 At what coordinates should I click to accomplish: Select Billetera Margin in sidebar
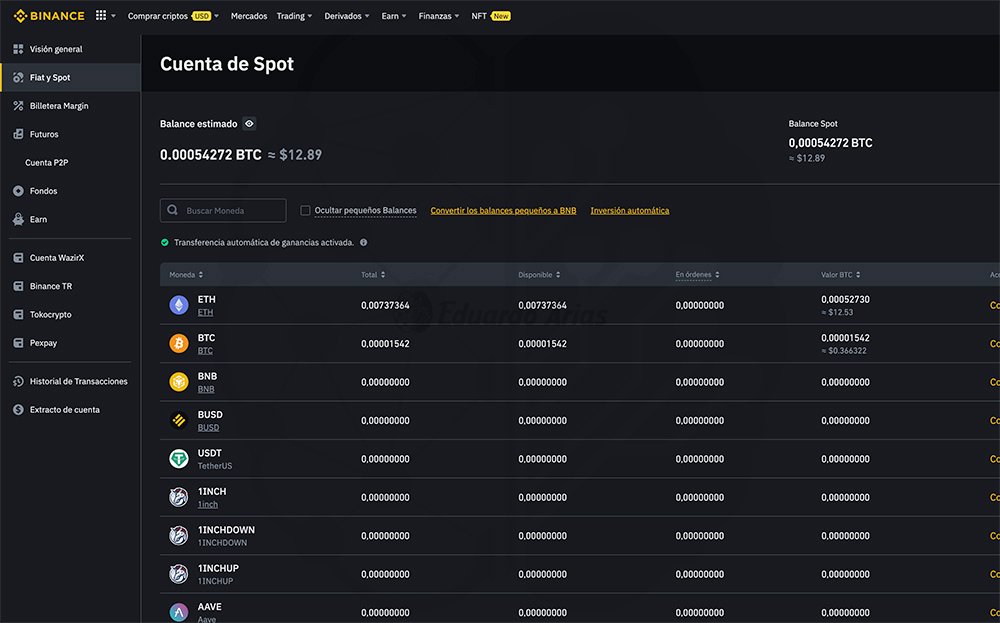tap(59, 106)
